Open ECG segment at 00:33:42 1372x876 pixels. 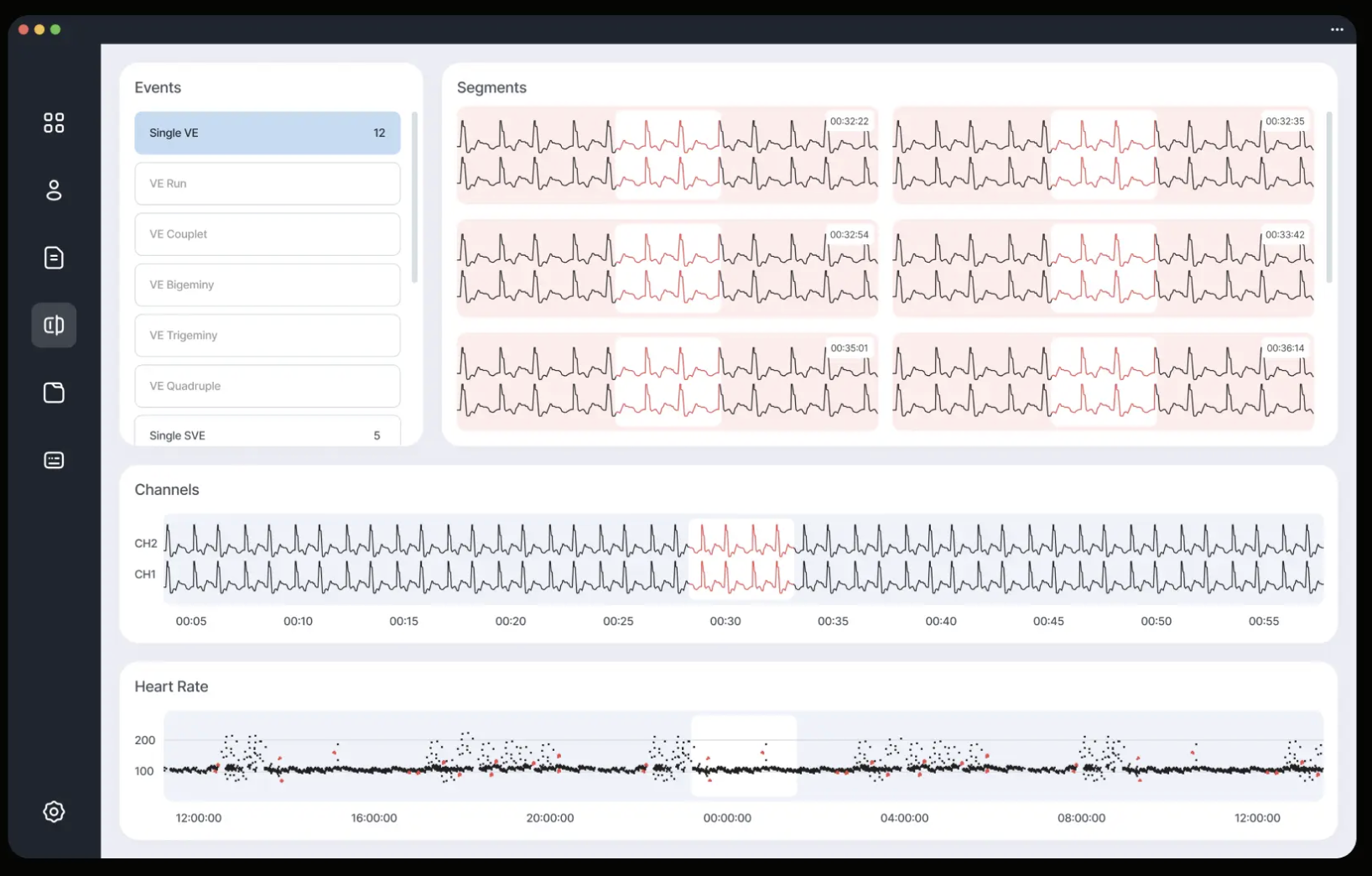pyautogui.click(x=1103, y=269)
